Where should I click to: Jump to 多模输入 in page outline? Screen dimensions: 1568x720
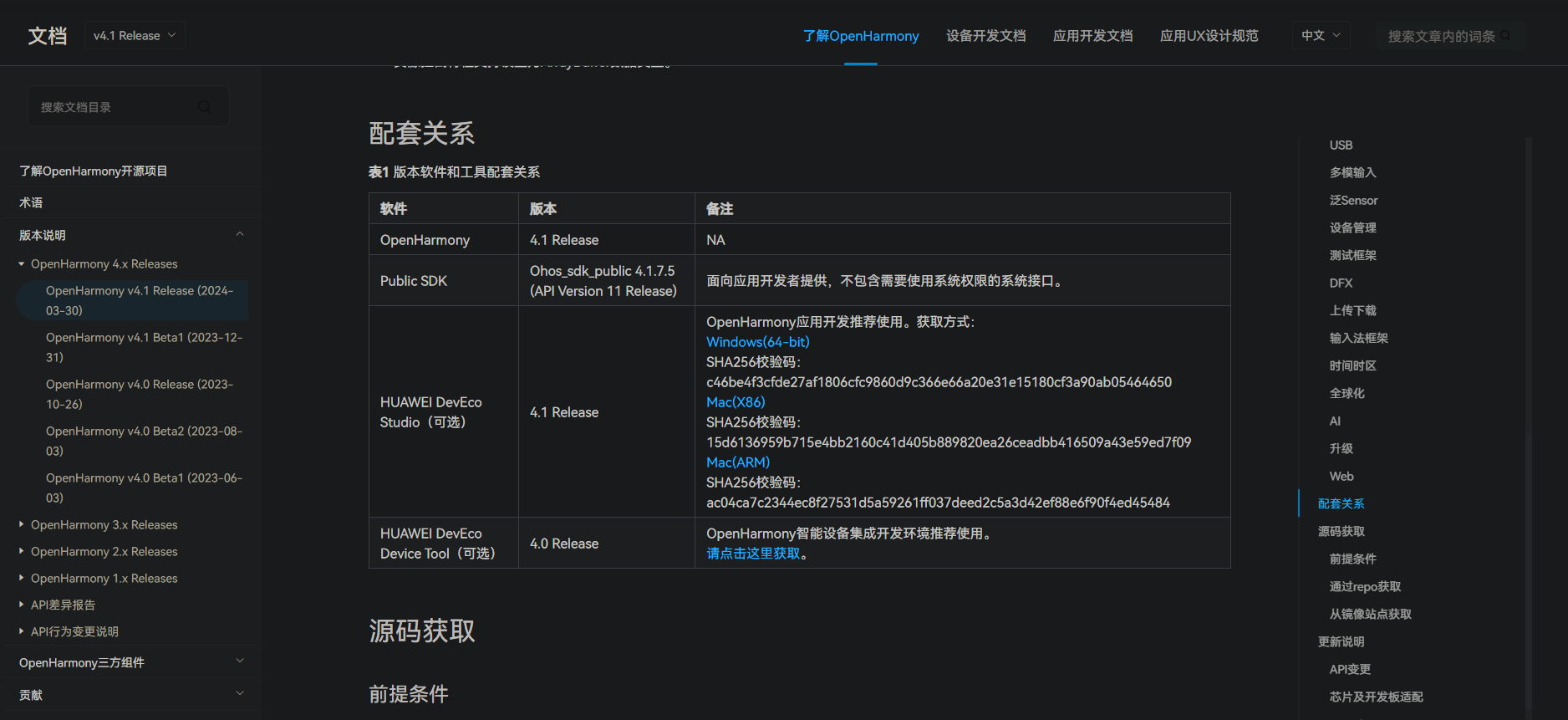coord(1352,172)
